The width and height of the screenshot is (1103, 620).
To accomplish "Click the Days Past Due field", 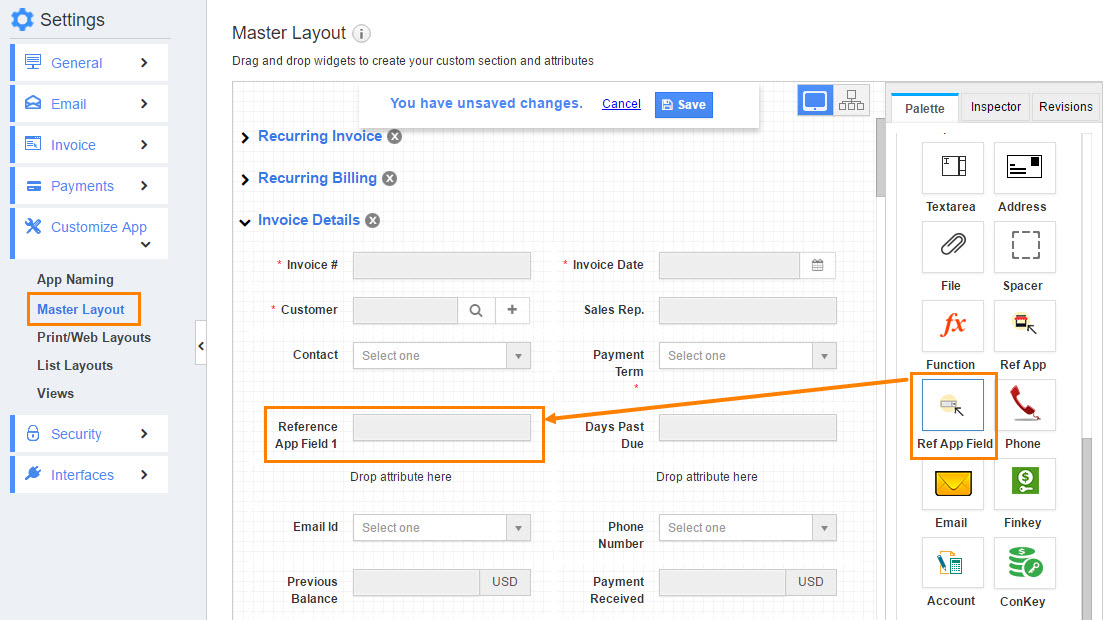I will [748, 427].
